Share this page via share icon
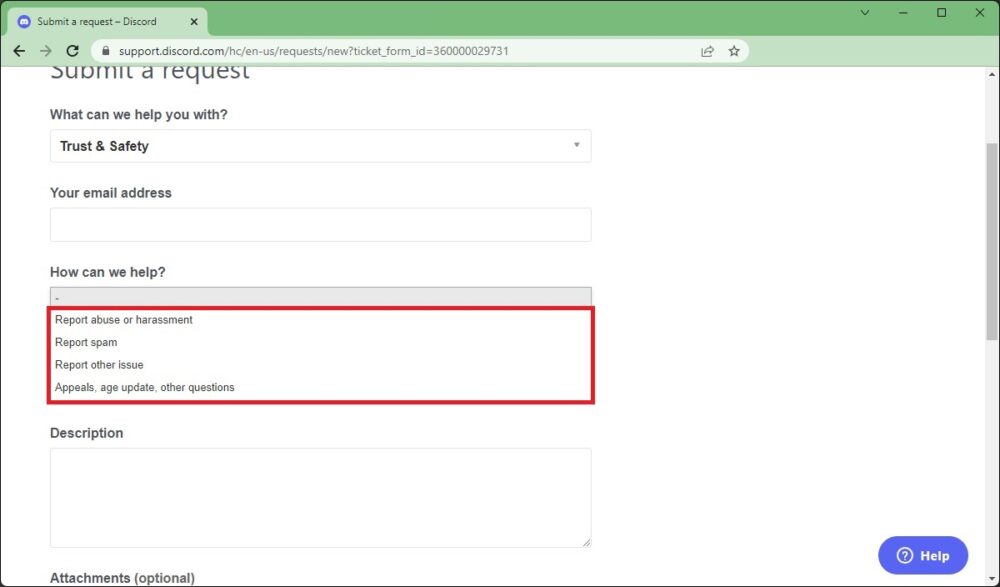This screenshot has width=1000, height=587. (x=707, y=51)
